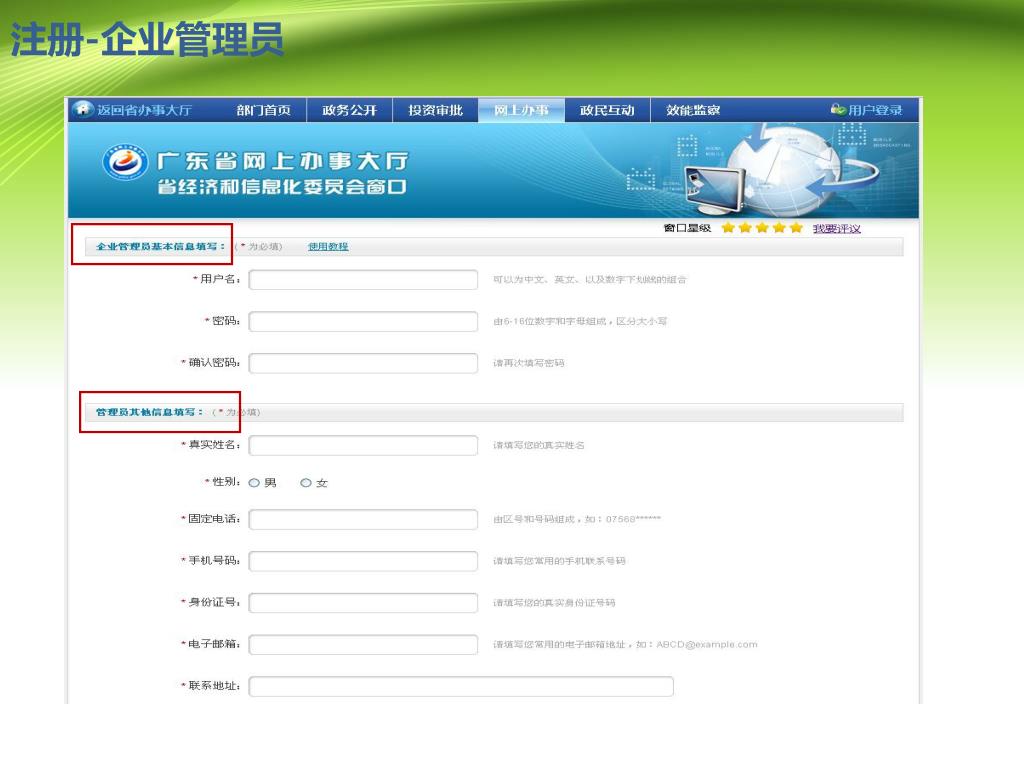
Task: Click the hint 请再次填写密码
Action: (x=528, y=363)
